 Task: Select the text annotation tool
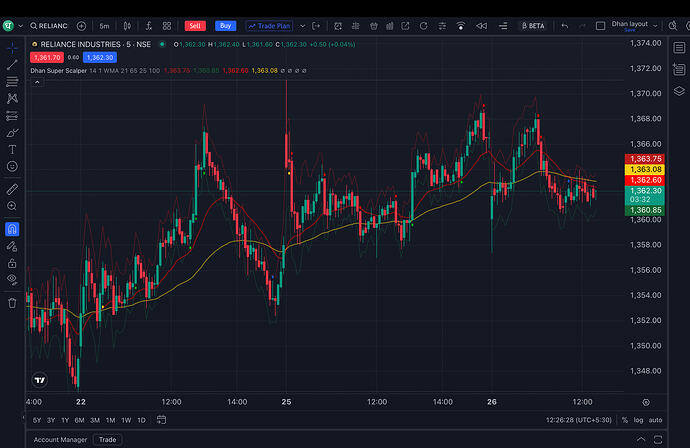pyautogui.click(x=12, y=150)
